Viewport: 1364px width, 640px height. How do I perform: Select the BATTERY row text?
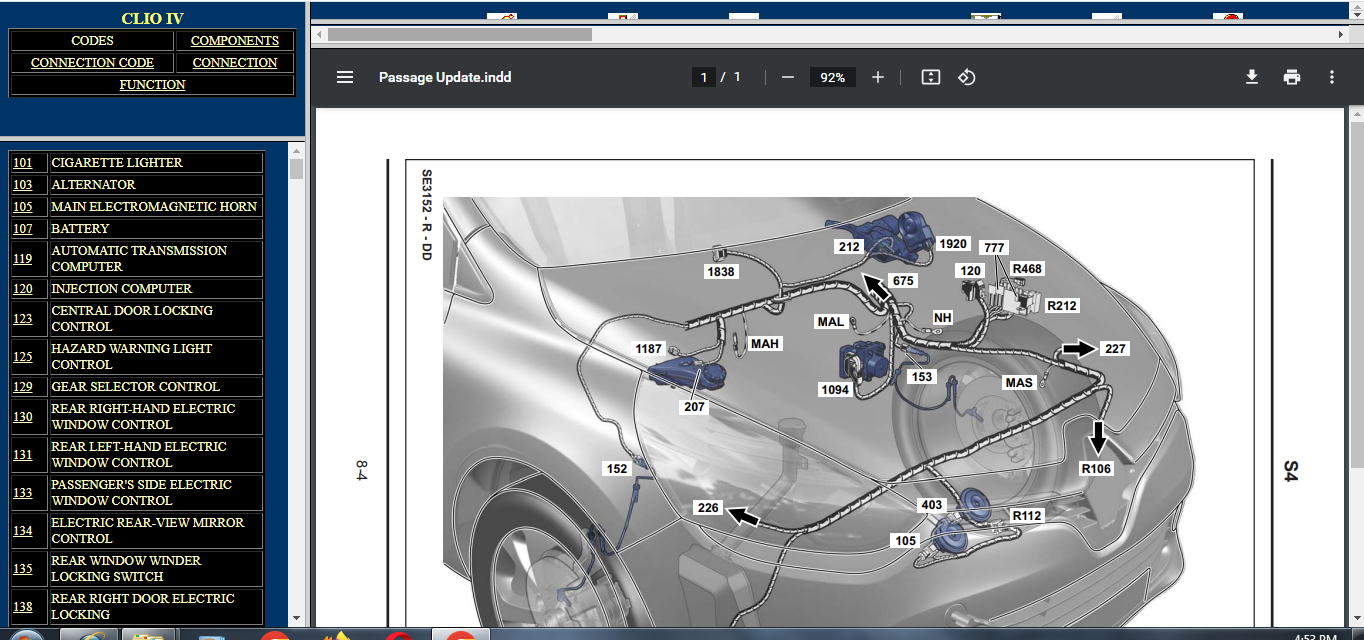pos(80,228)
